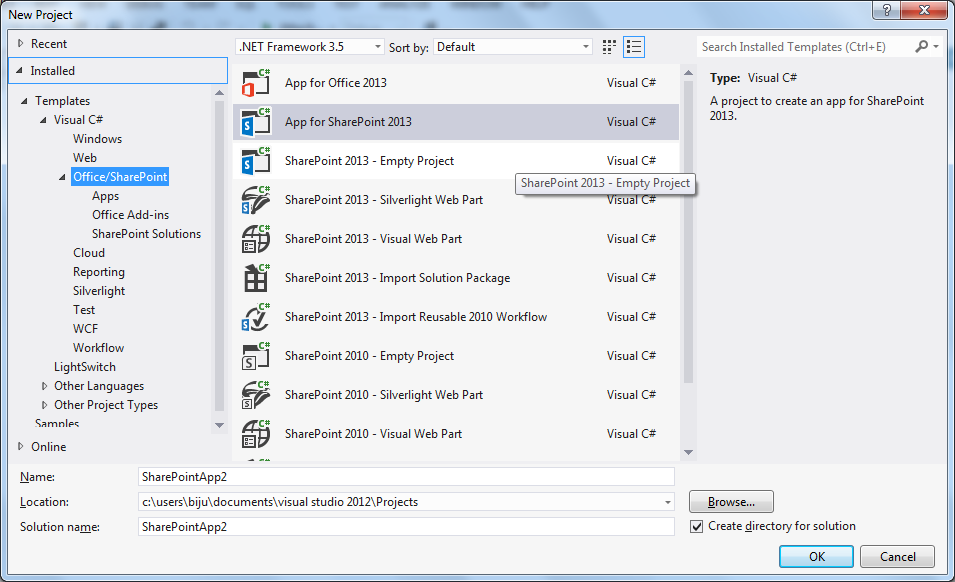The width and height of the screenshot is (955, 582).
Task: Select the LightSwitch tree item
Action: pos(85,367)
